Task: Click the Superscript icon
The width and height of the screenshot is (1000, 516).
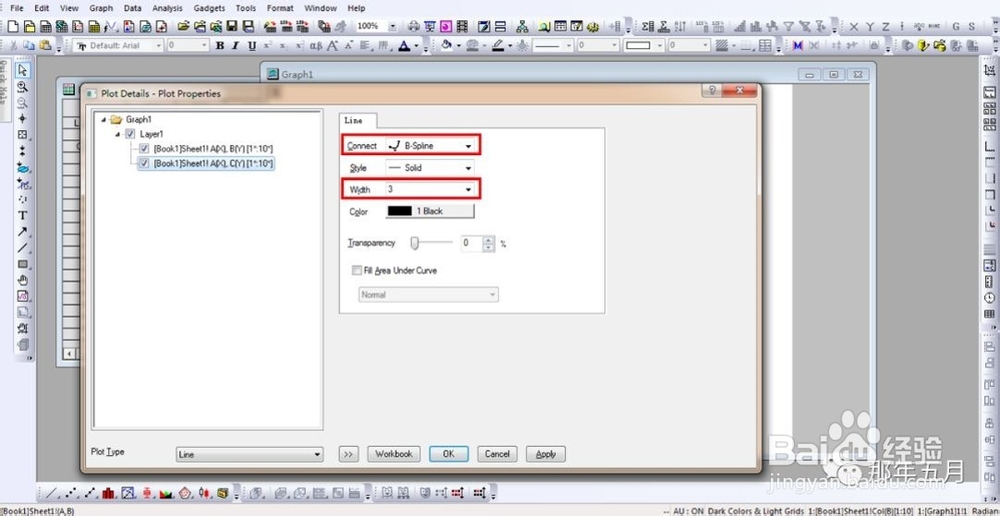Action: click(x=268, y=46)
